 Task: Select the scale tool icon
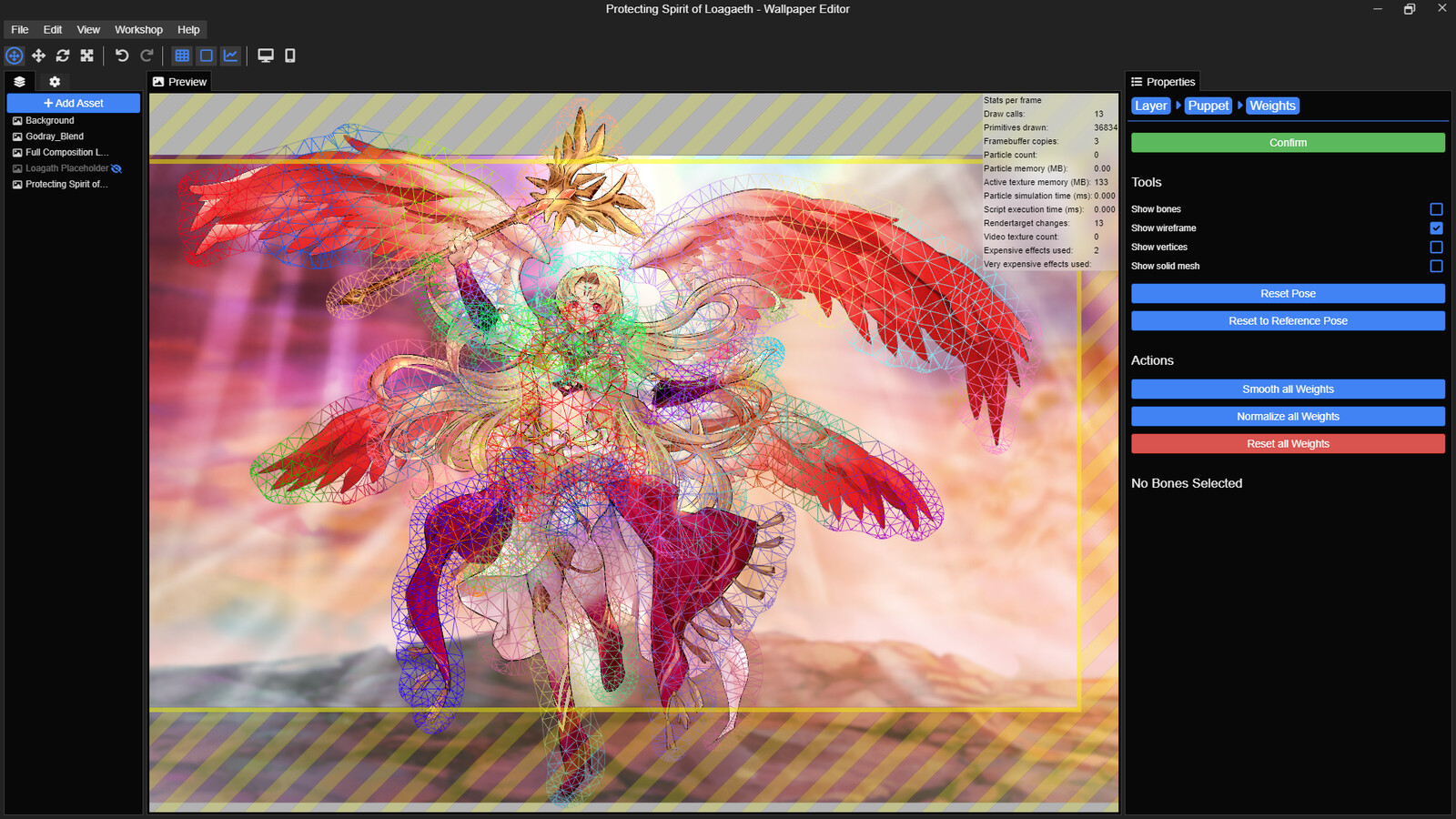[86, 56]
